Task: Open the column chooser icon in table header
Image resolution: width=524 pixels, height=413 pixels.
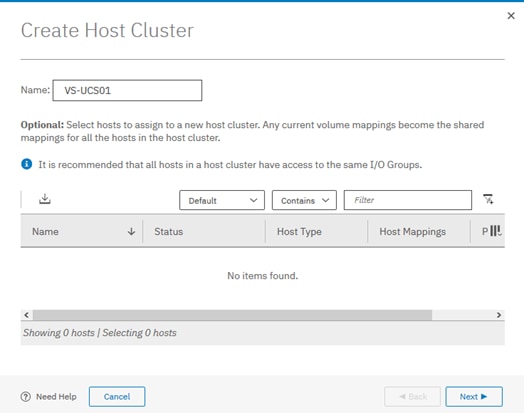Action: click(496, 231)
